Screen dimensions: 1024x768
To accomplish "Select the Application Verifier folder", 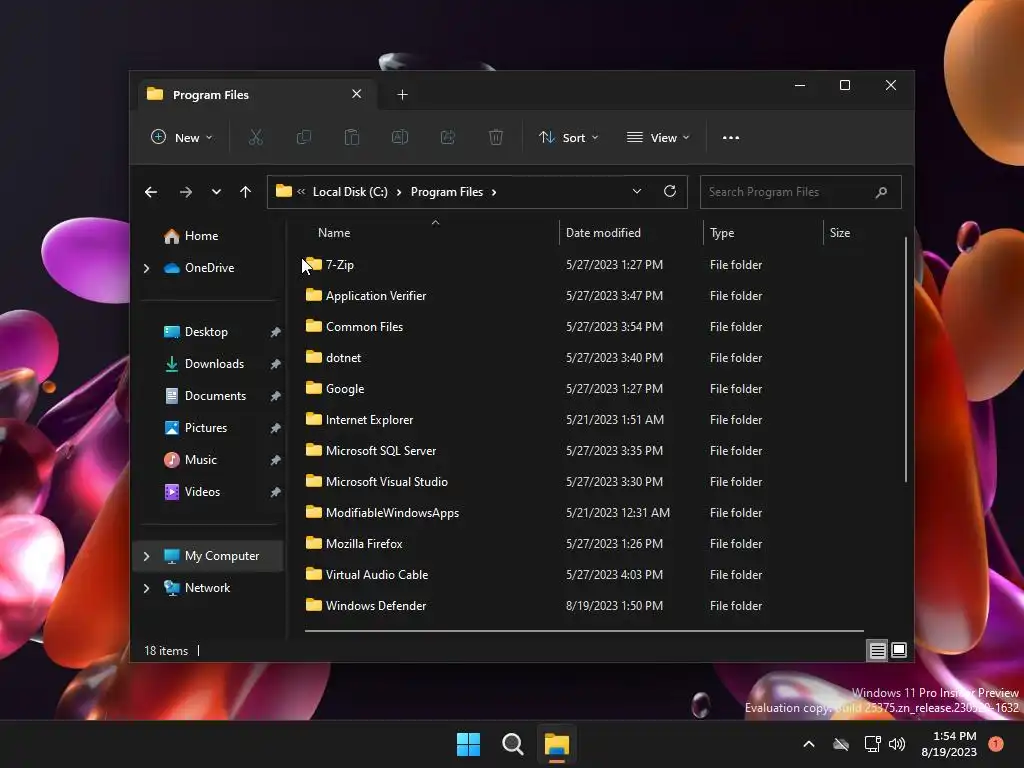I will point(584,296).
